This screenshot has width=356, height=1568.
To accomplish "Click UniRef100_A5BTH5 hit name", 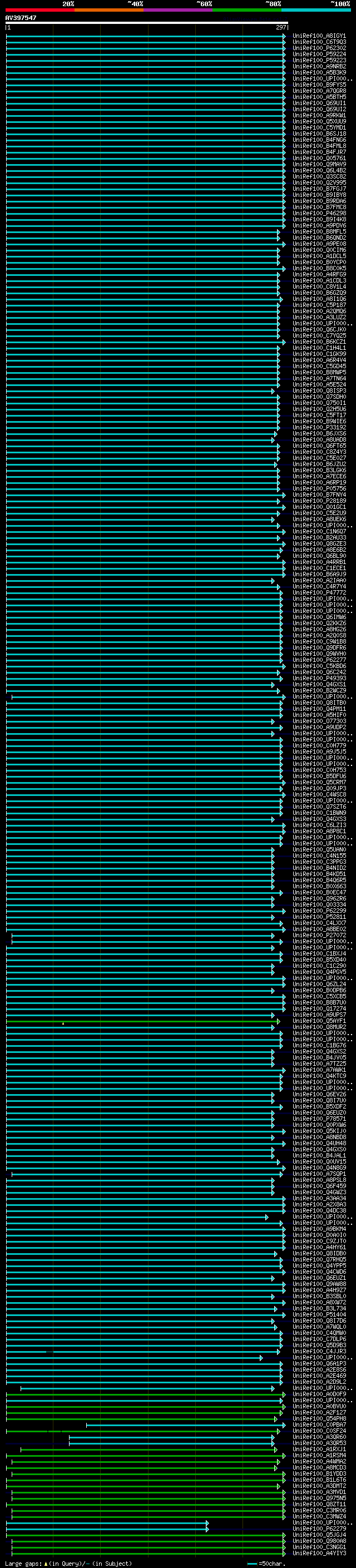I will click(x=319, y=97).
